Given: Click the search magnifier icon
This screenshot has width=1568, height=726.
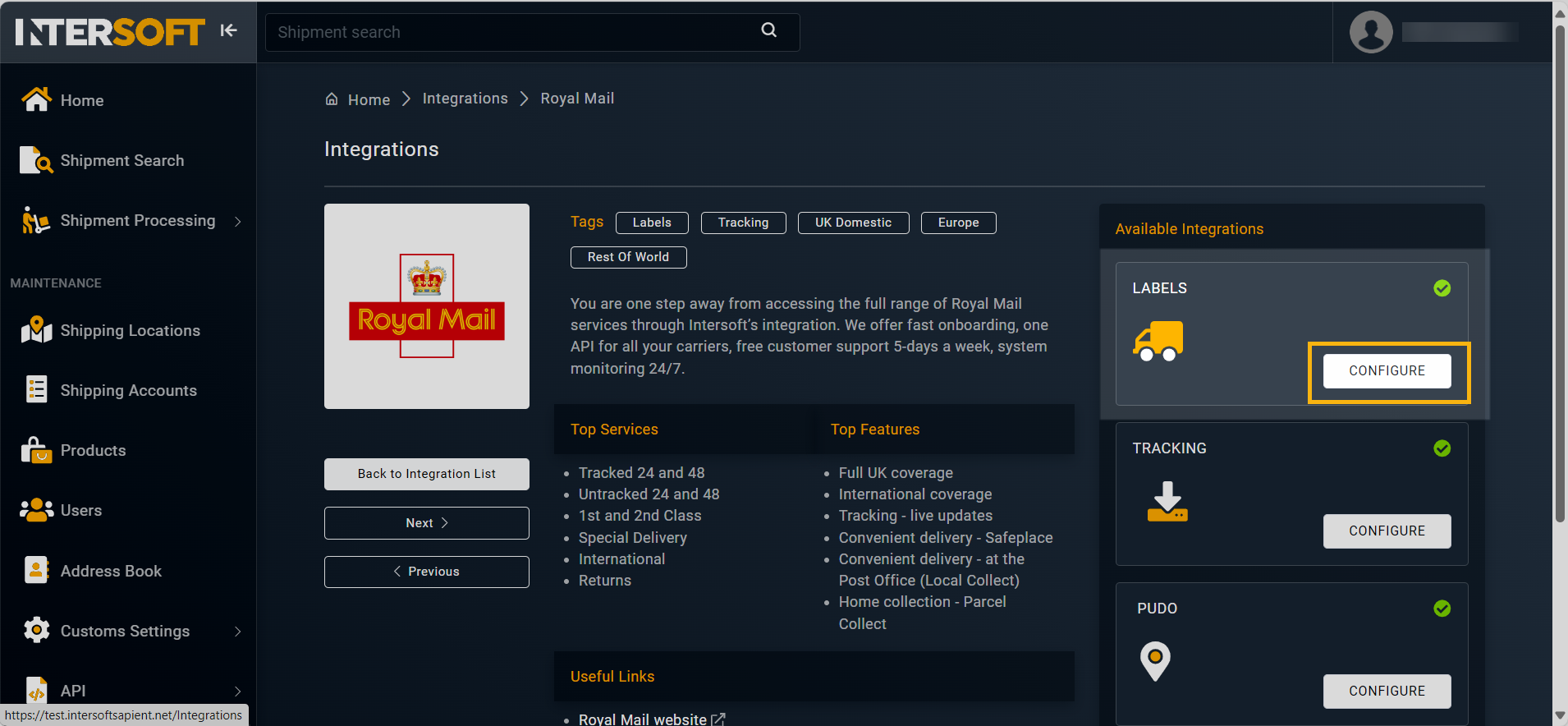Looking at the screenshot, I should [769, 30].
